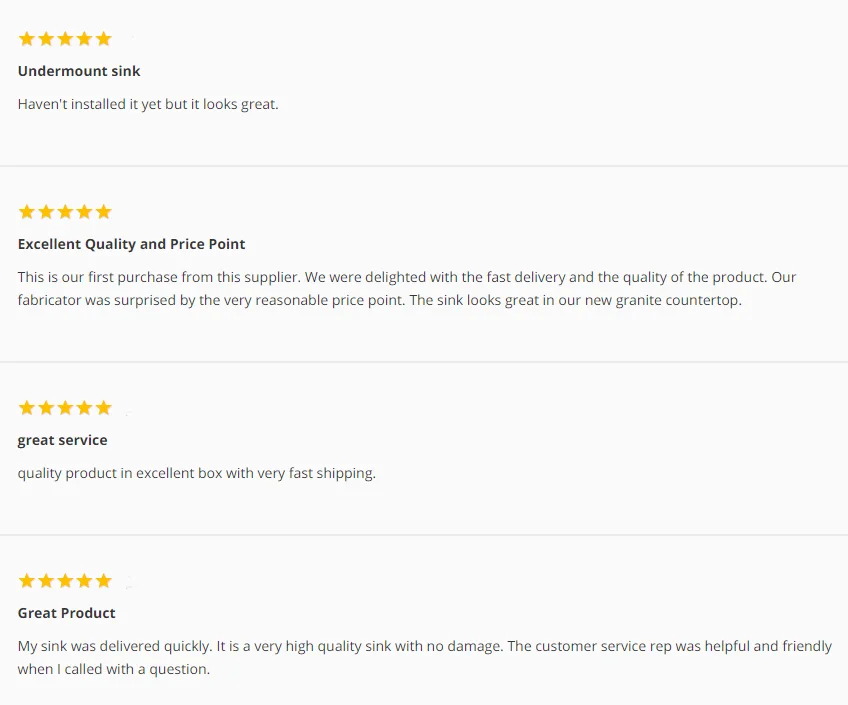Screen dimensions: 848x705
Task: Click fourth star of the Great Product review
Action: point(84,581)
